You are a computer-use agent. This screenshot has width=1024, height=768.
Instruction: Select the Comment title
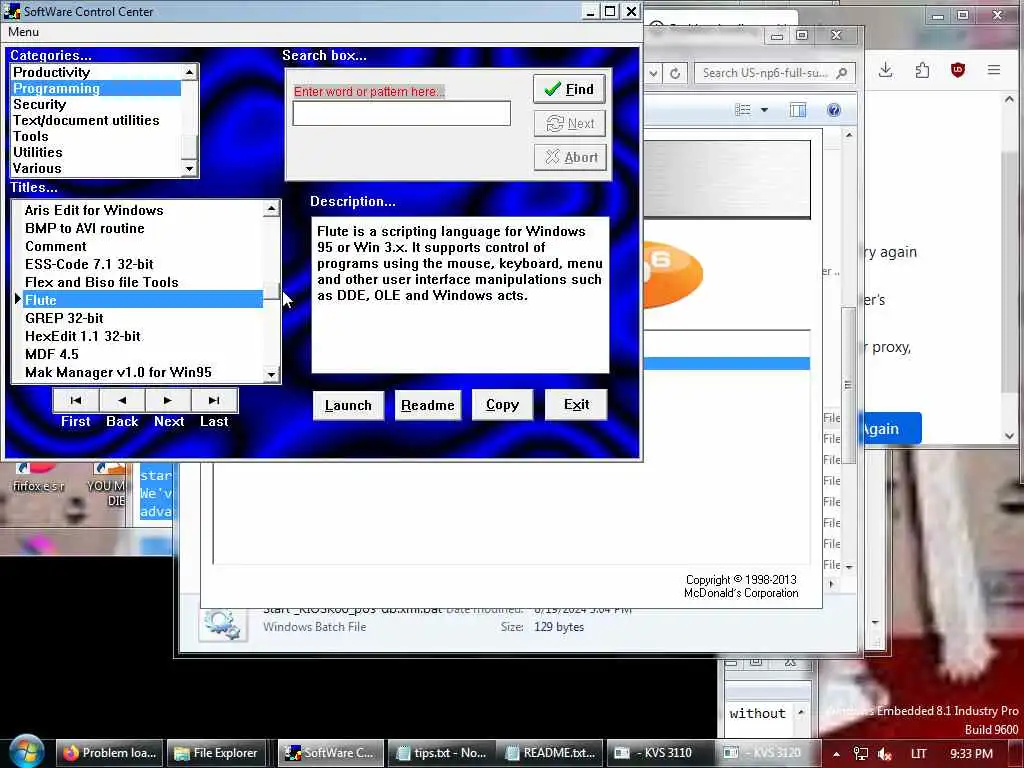(142, 246)
